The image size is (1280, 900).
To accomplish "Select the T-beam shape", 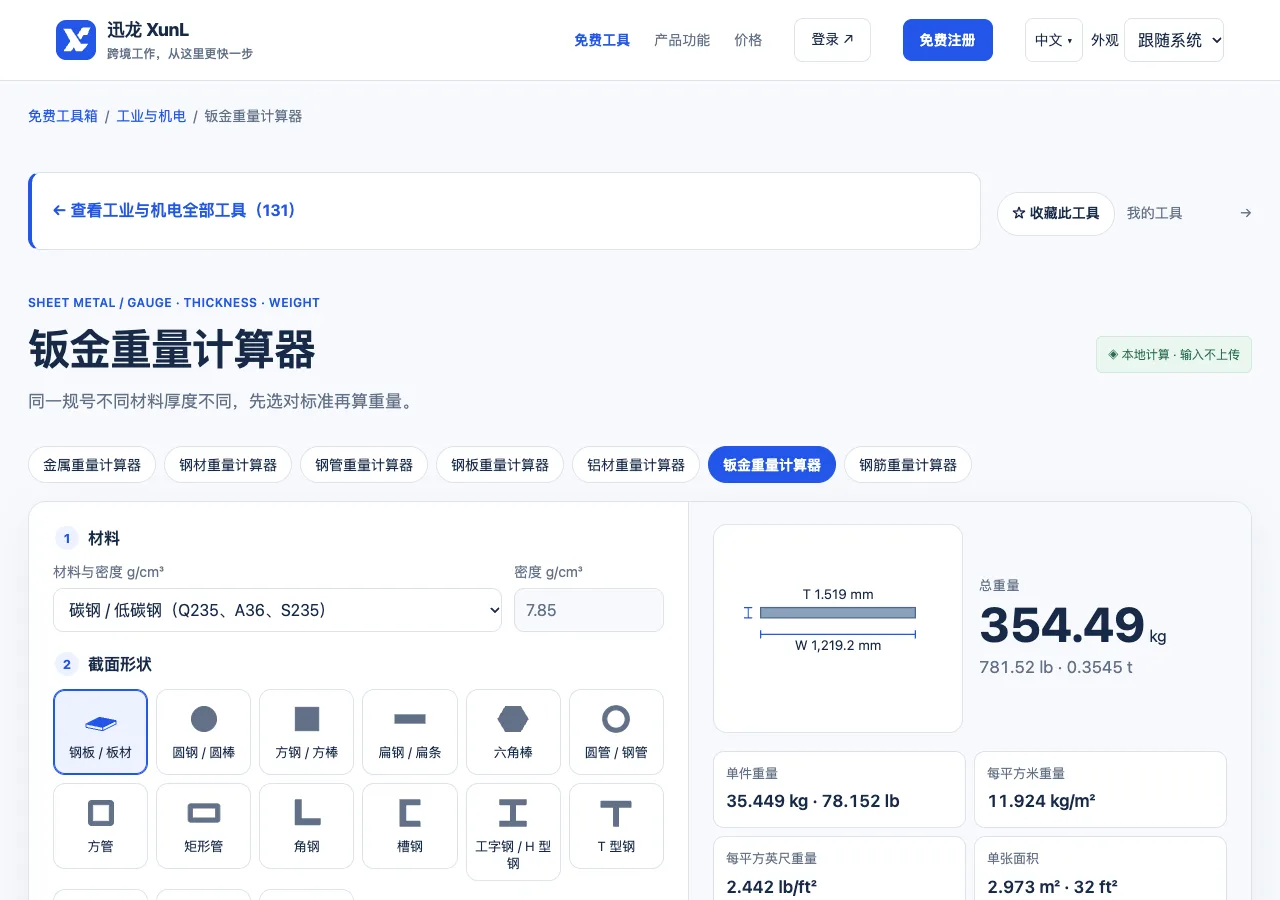I will click(616, 826).
